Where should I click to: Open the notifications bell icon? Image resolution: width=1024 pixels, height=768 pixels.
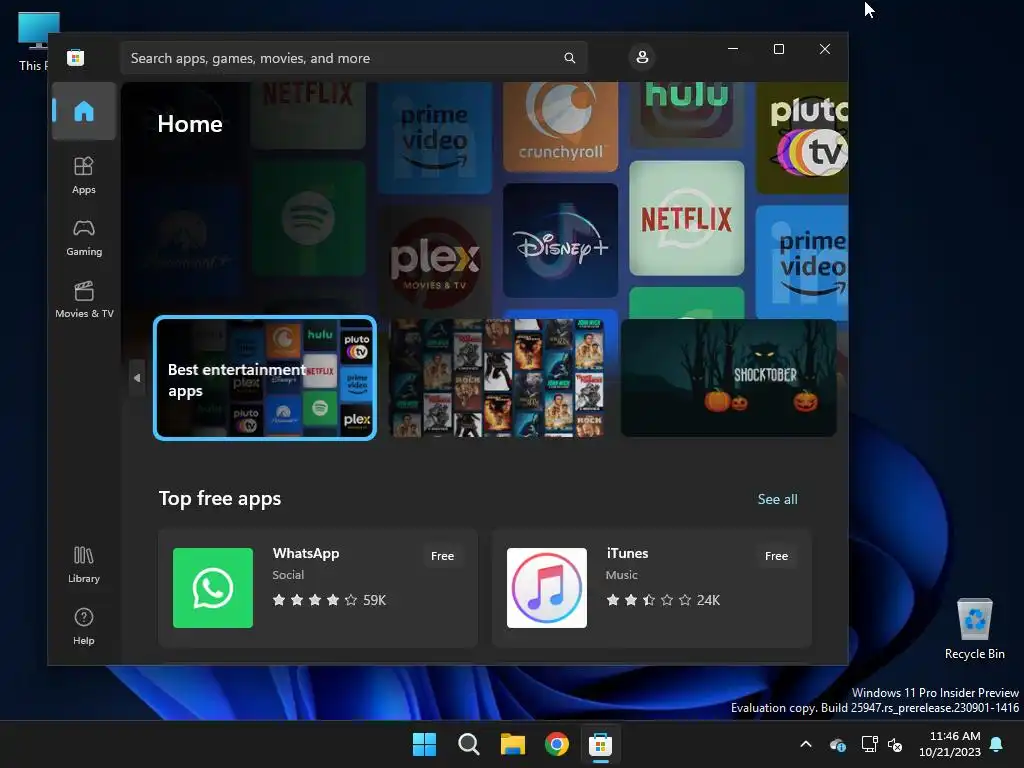tap(997, 744)
